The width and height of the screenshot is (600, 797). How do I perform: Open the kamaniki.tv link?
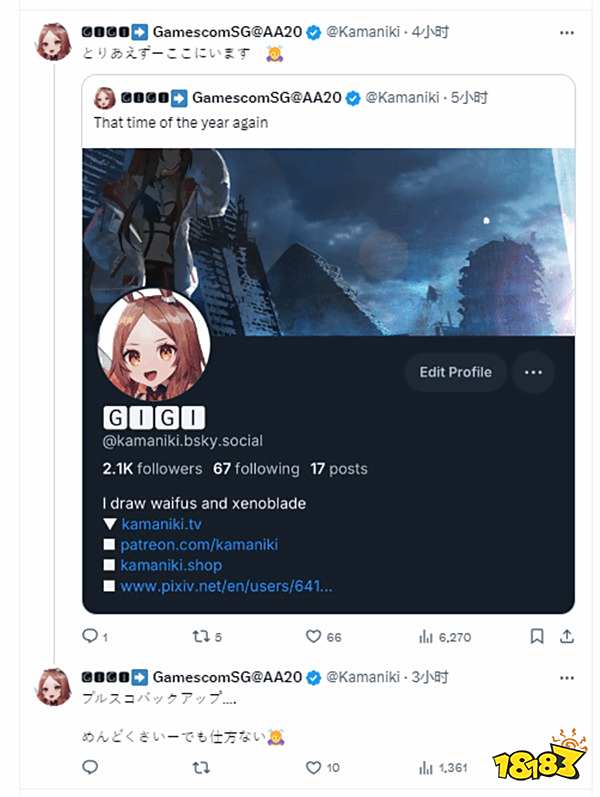(161, 524)
